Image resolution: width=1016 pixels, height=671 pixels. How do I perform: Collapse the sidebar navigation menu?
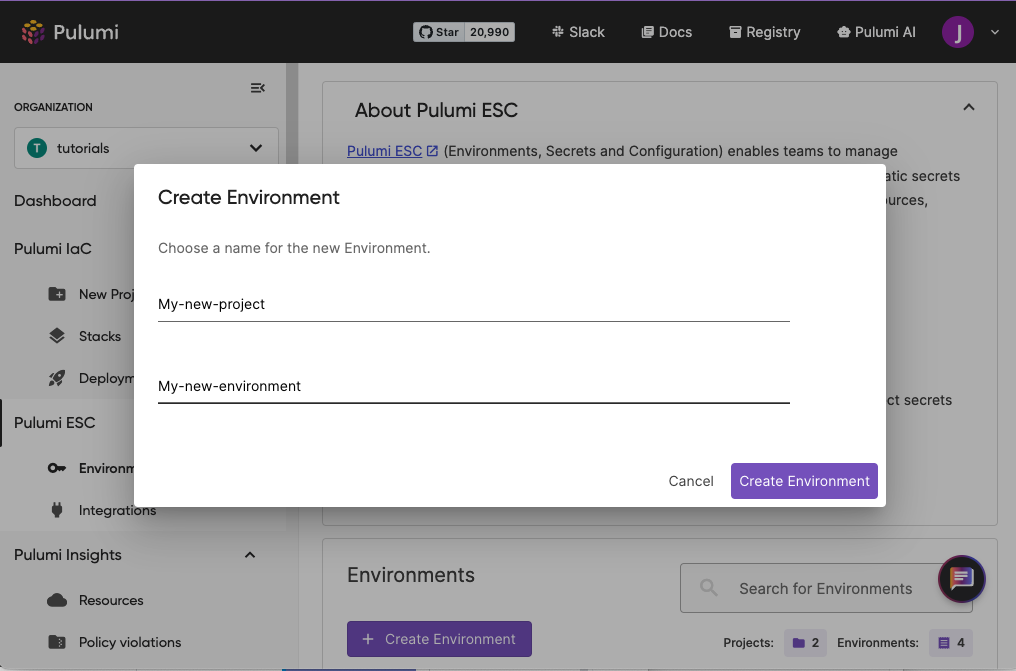[x=257, y=88]
